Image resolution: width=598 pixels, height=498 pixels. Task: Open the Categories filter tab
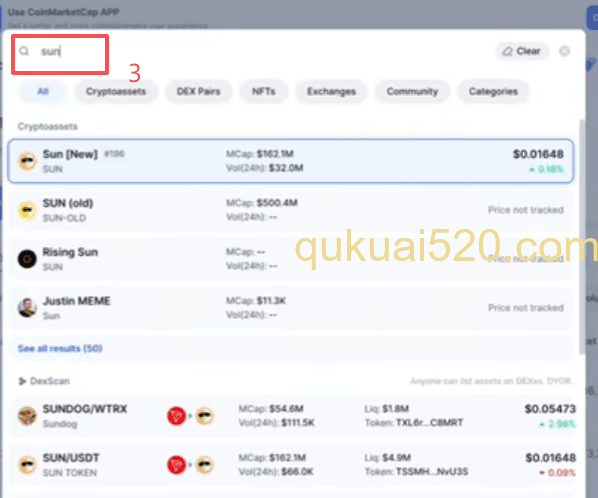click(x=493, y=92)
